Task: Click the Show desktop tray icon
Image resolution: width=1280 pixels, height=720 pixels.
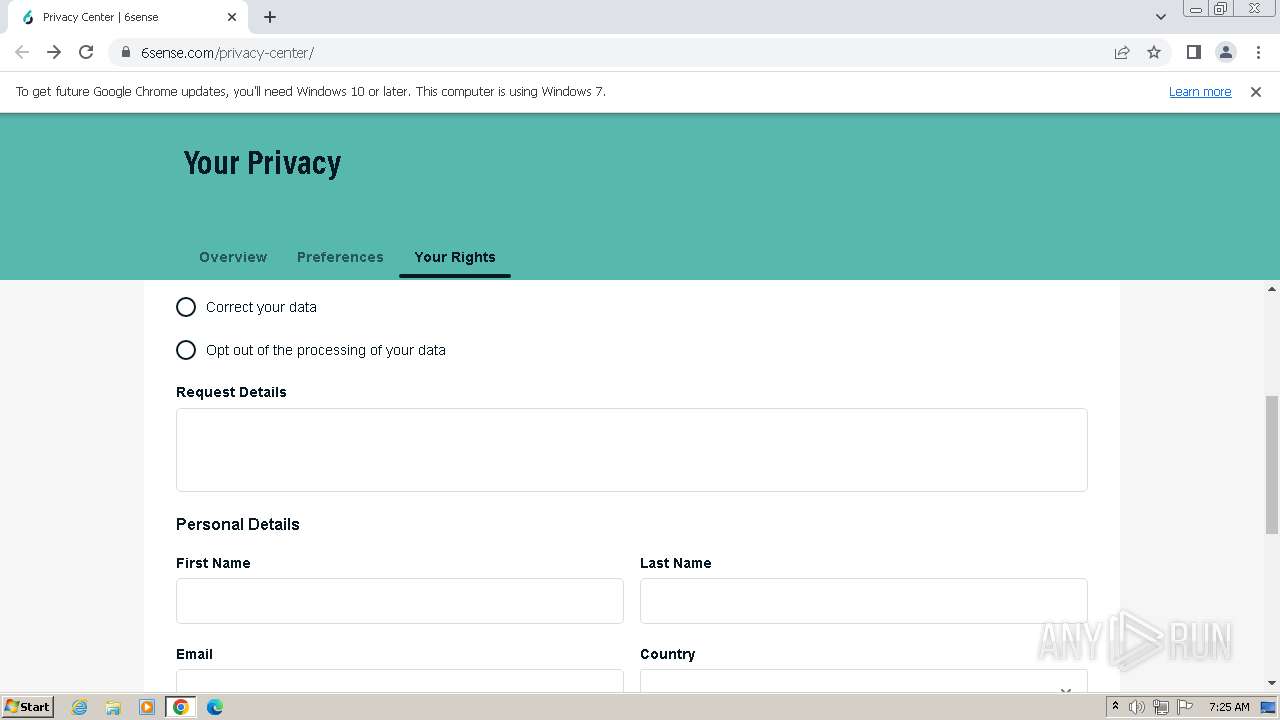Action: point(1269,707)
